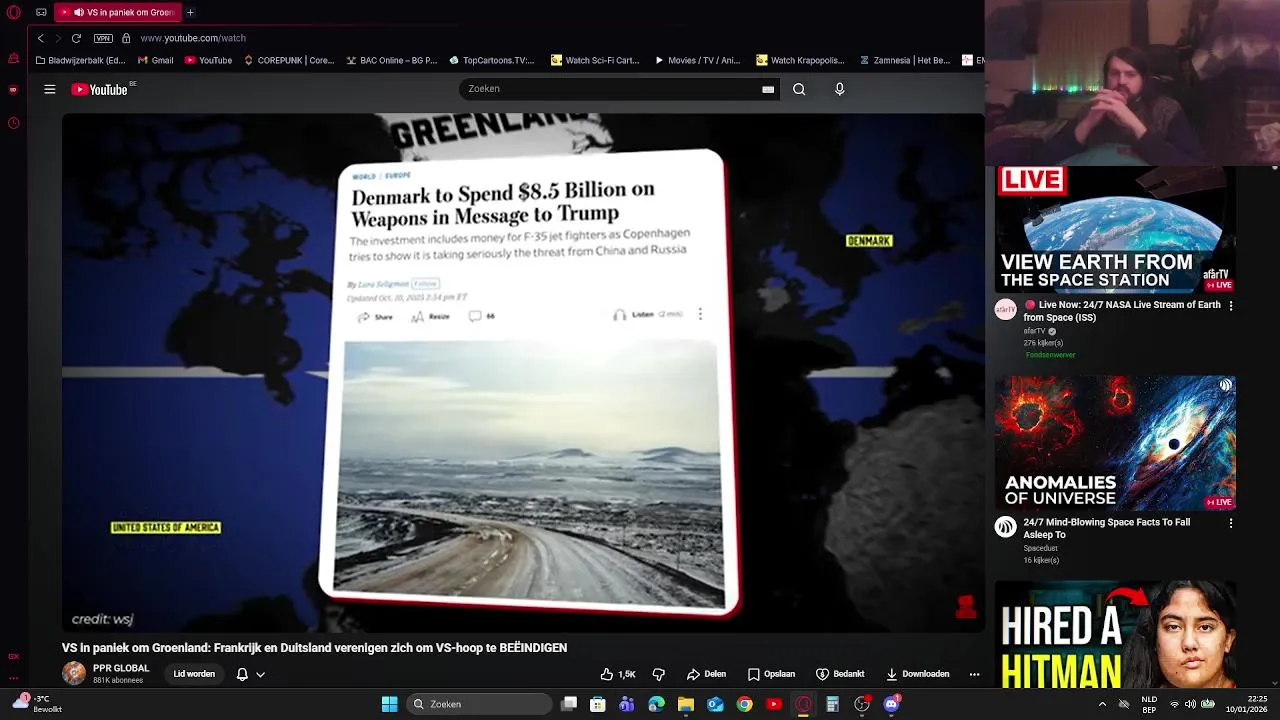1280x720 pixels.
Task: Open the PPR GLOBAL channel name link
Action: [x=121, y=668]
